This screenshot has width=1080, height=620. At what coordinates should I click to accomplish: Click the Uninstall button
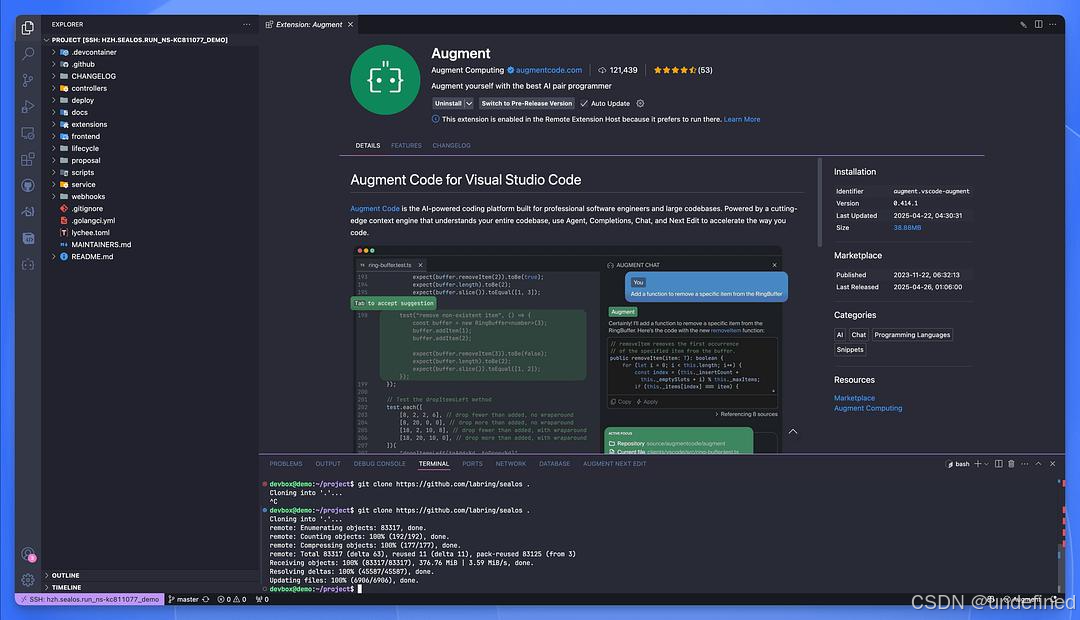click(448, 103)
